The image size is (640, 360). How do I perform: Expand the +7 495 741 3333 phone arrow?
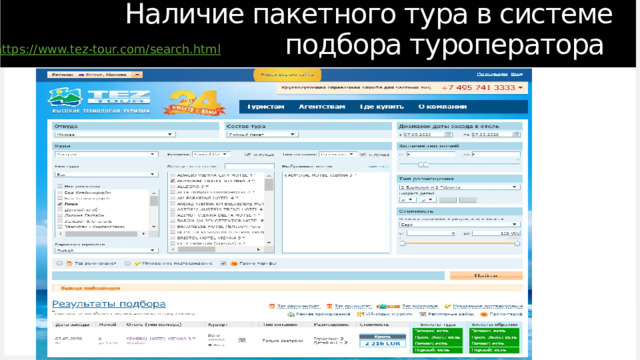coord(520,88)
